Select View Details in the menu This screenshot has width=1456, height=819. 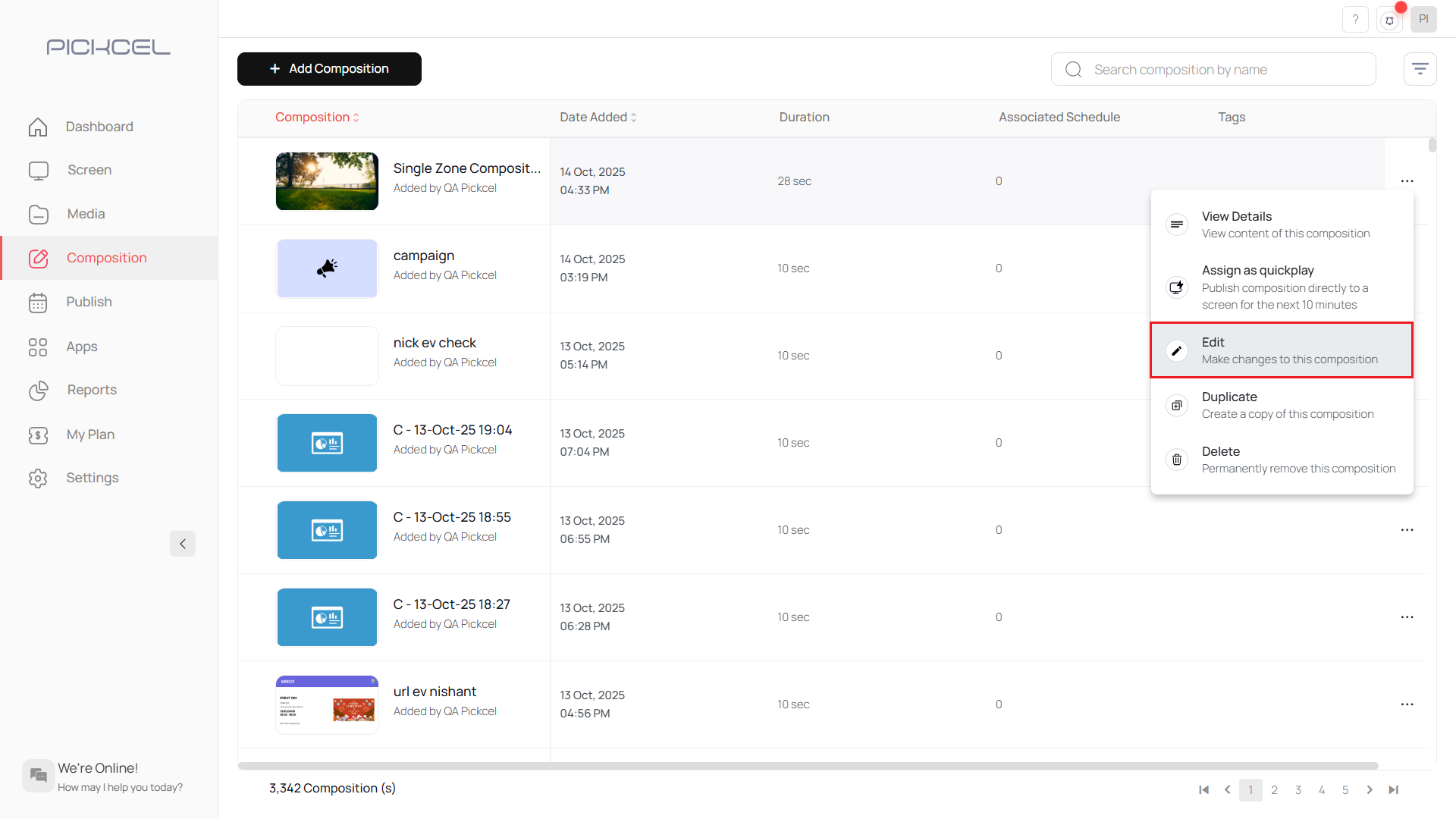click(1282, 224)
